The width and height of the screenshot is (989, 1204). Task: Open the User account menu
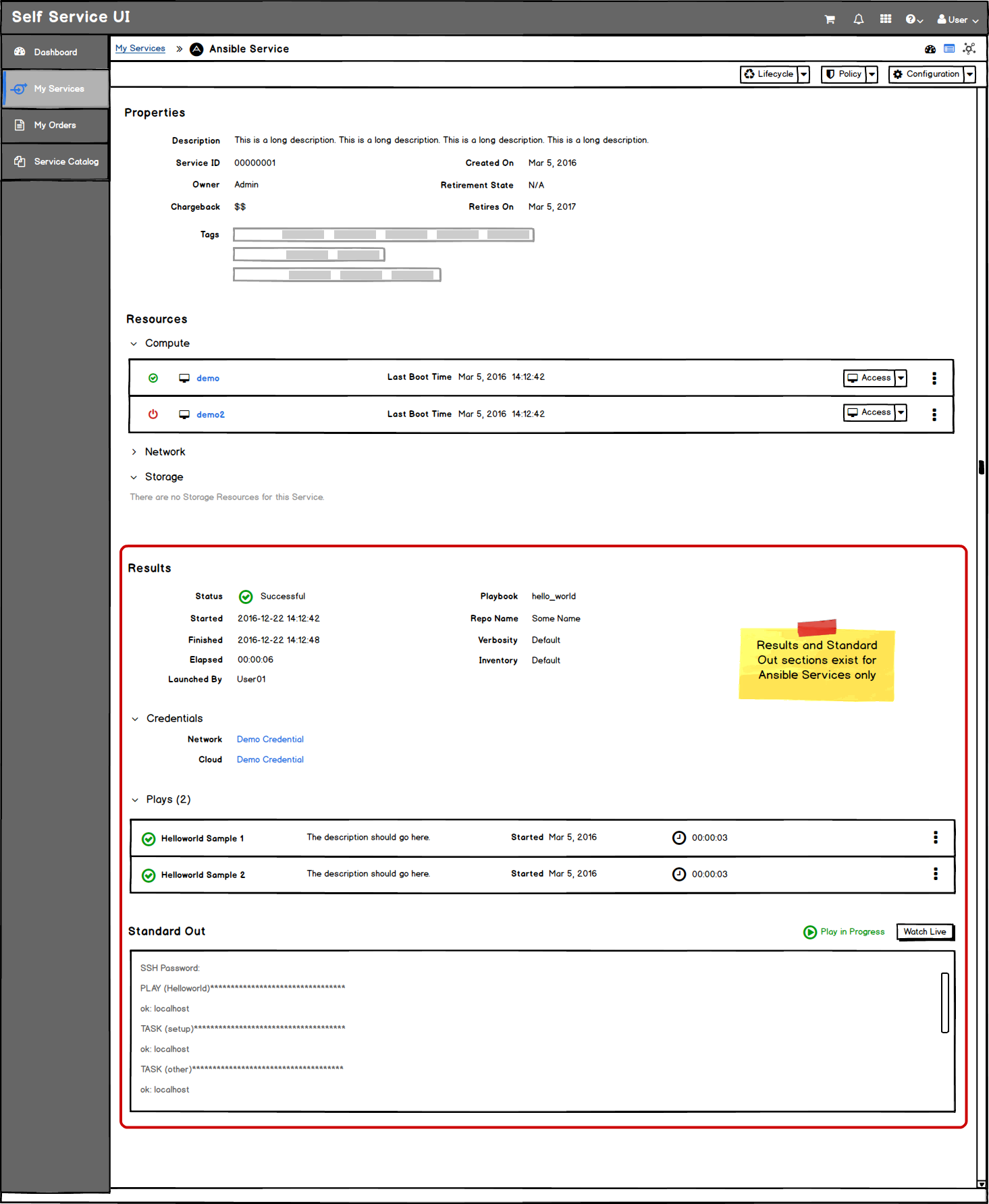pos(957,20)
